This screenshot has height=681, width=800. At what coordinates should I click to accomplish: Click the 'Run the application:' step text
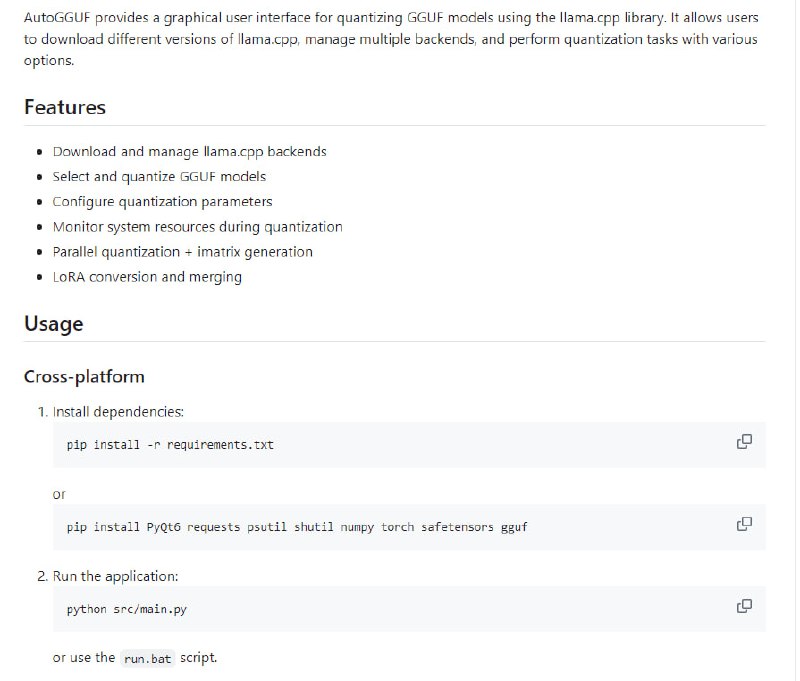click(115, 577)
